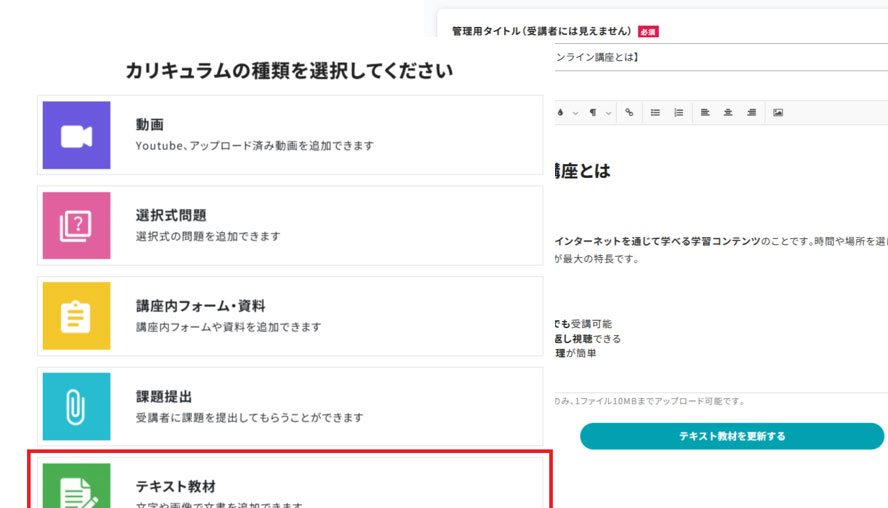Align text to the right
Image resolution: width=888 pixels, height=508 pixels.
pos(752,113)
